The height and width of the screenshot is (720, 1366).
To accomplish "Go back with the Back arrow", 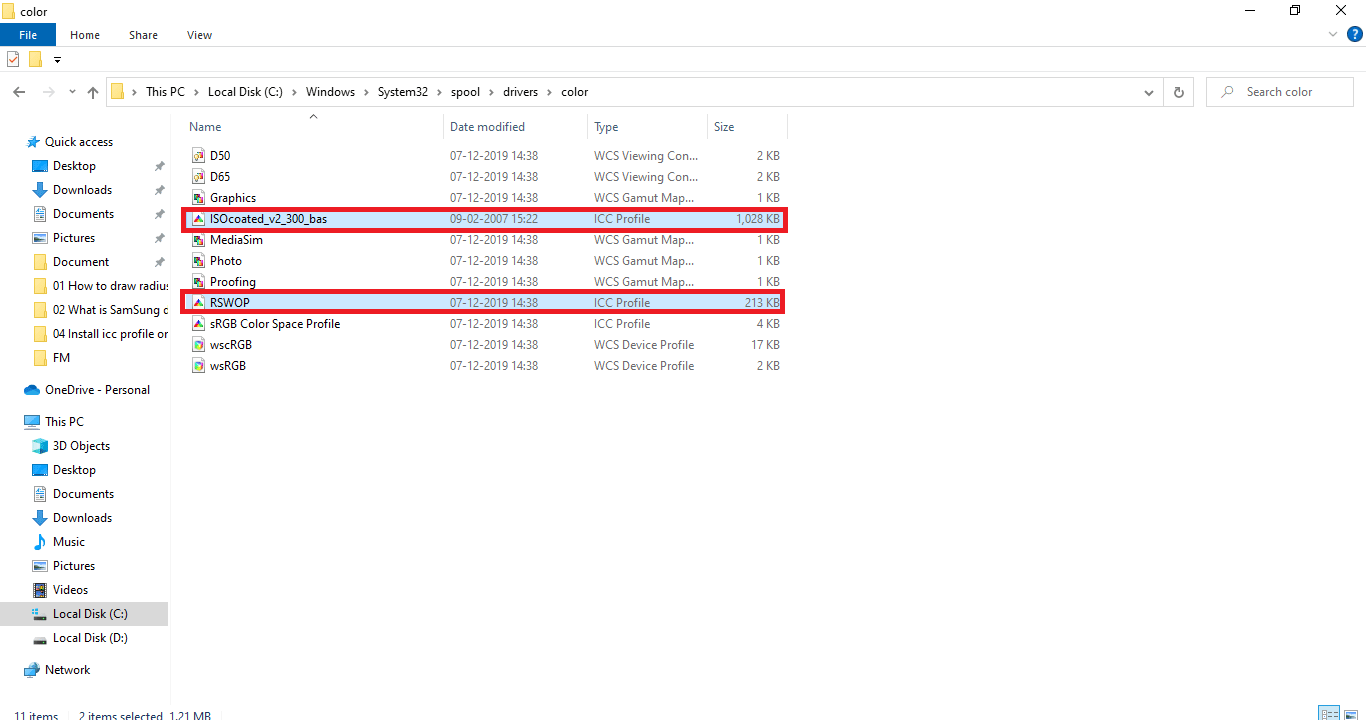I will (19, 92).
